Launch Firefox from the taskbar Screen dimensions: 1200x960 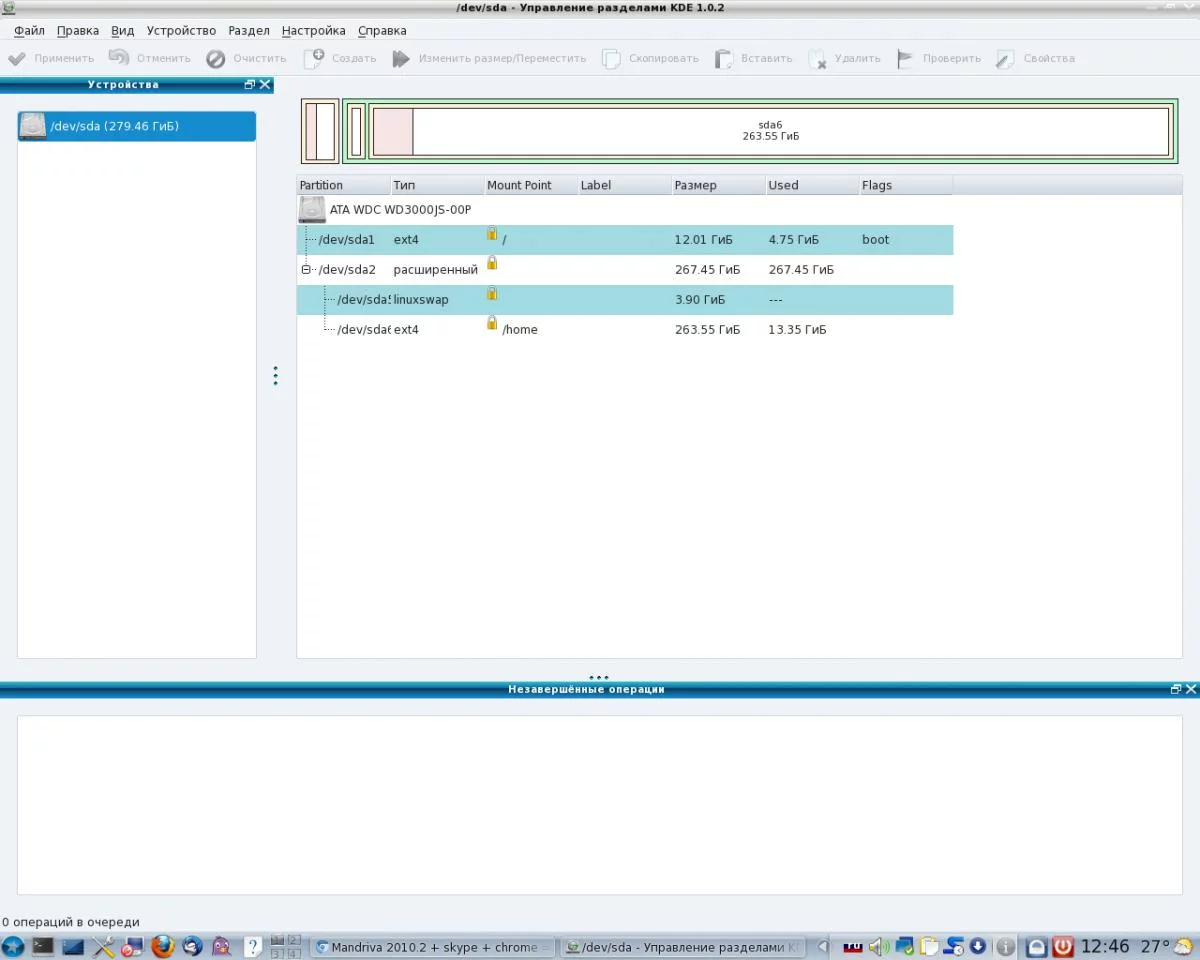pos(163,946)
